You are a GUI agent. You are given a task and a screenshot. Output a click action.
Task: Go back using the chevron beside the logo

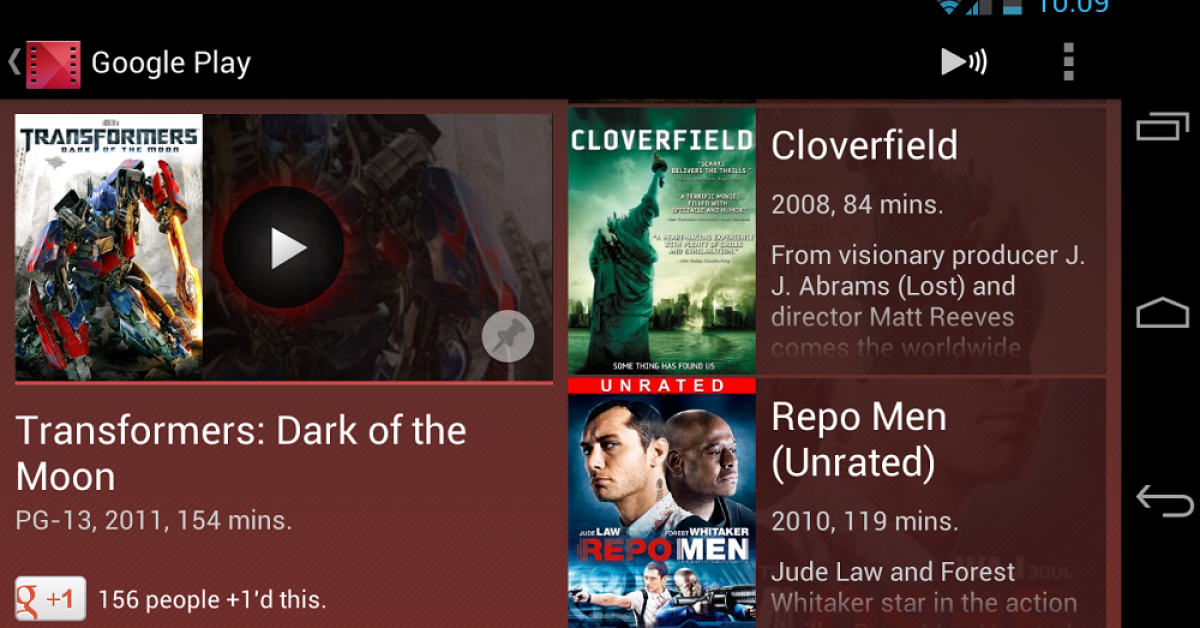click(x=14, y=63)
